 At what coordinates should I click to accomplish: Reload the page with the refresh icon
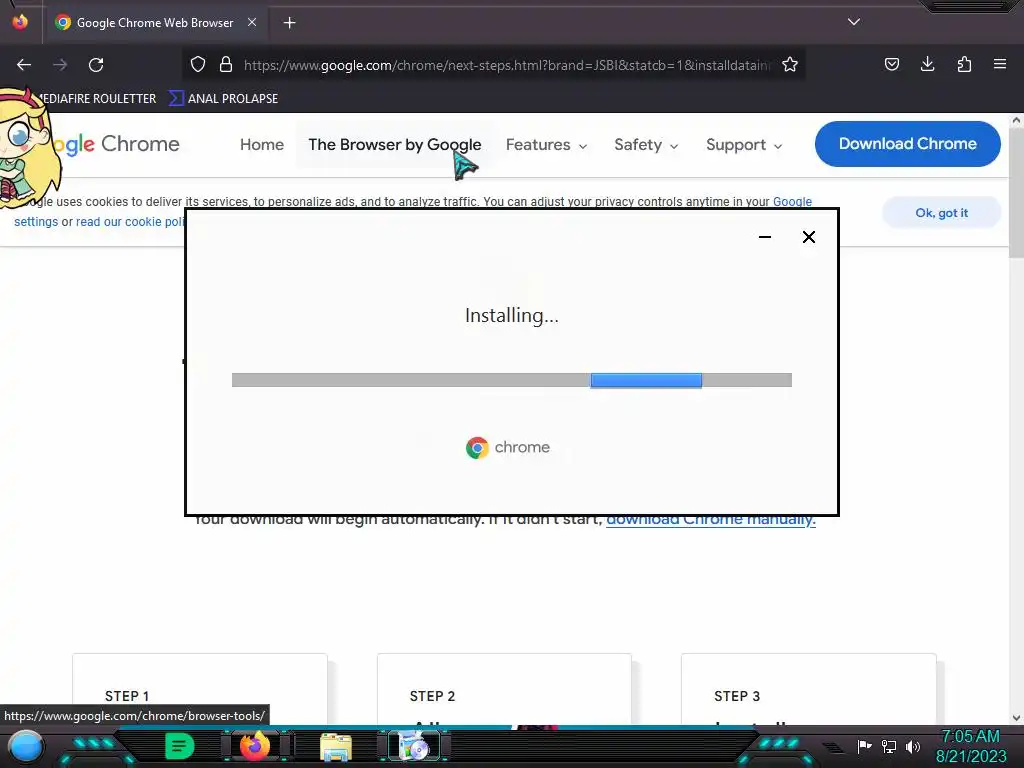tap(96, 65)
